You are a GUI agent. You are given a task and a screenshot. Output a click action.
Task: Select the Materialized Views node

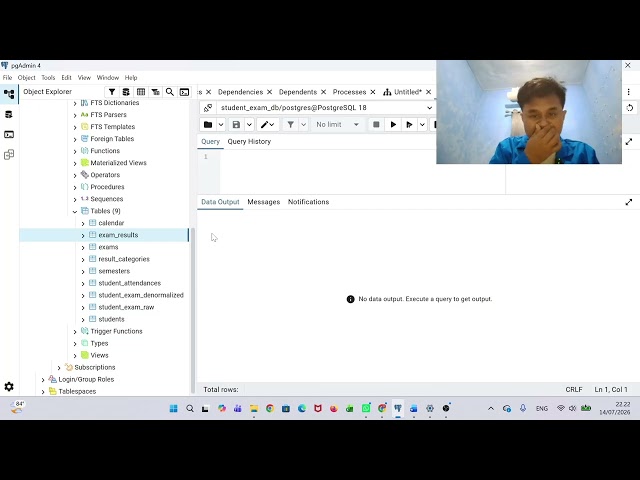pyautogui.click(x=118, y=163)
